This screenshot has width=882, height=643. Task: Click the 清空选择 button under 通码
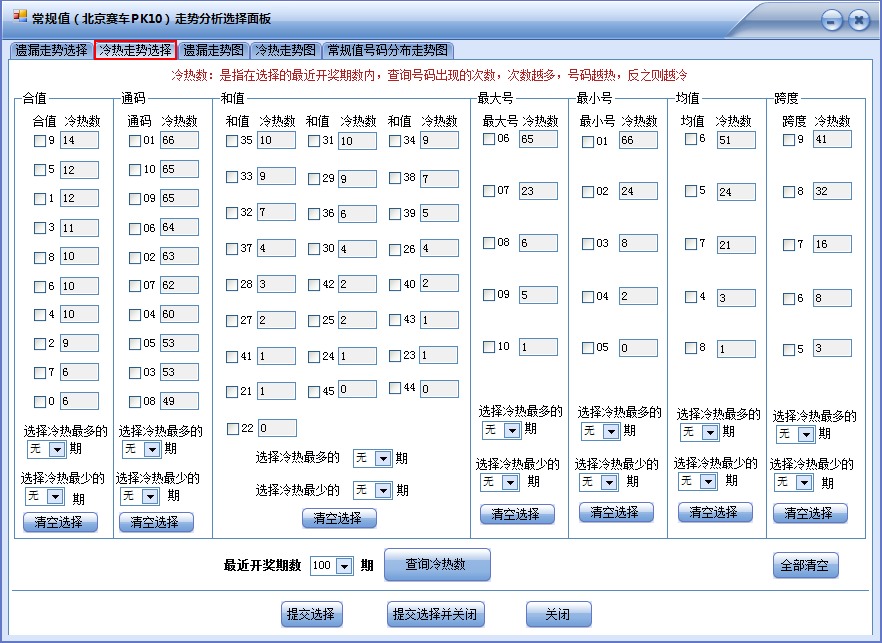[155, 521]
